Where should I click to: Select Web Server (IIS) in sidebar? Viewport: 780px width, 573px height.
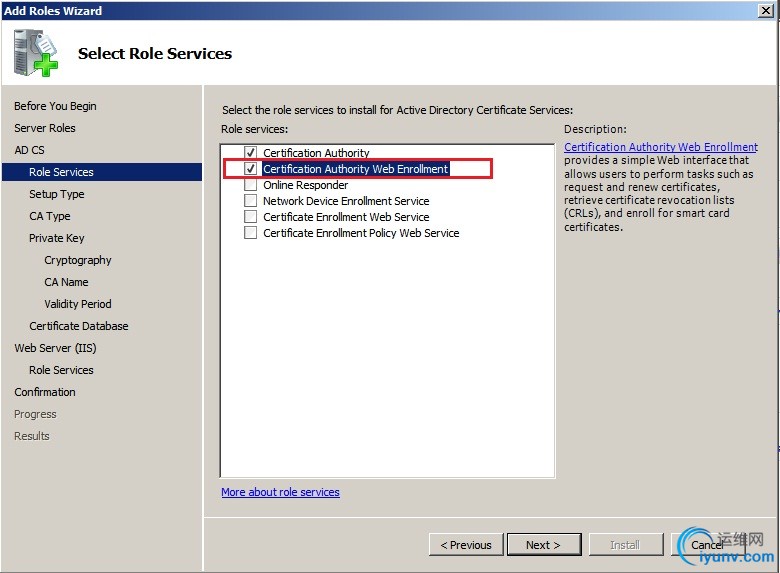click(x=55, y=348)
